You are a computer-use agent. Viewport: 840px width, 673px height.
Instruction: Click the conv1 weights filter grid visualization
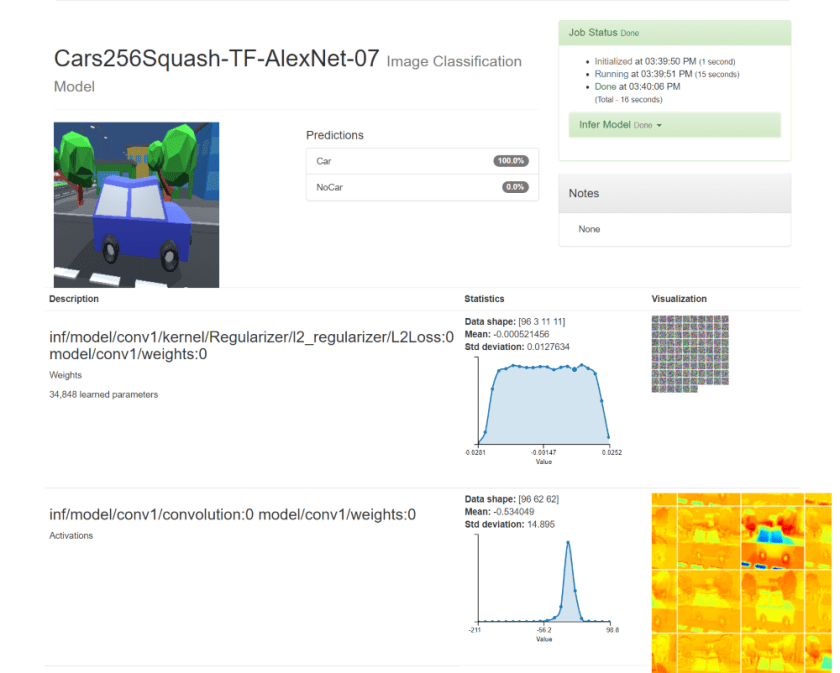pyautogui.click(x=689, y=354)
